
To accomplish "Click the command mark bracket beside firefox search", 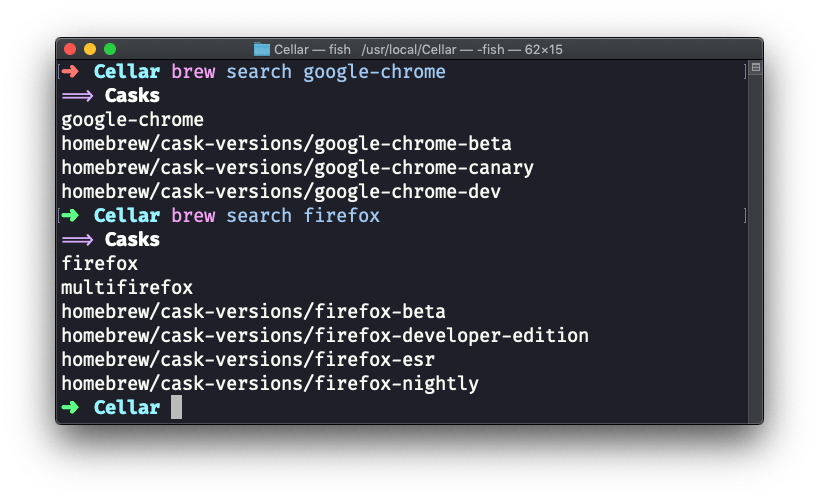I will [x=745, y=216].
